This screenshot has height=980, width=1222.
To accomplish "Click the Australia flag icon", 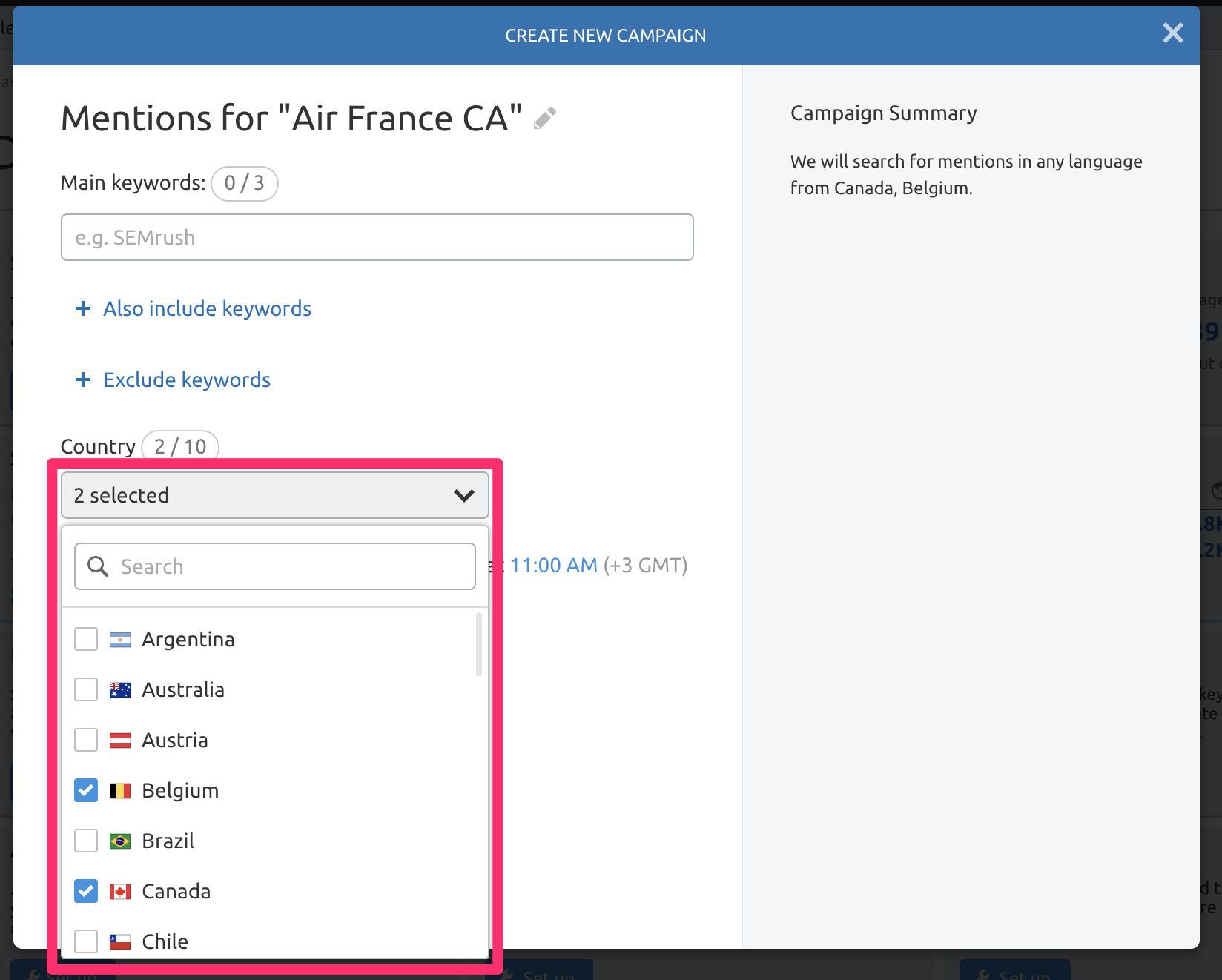I will coord(120,689).
